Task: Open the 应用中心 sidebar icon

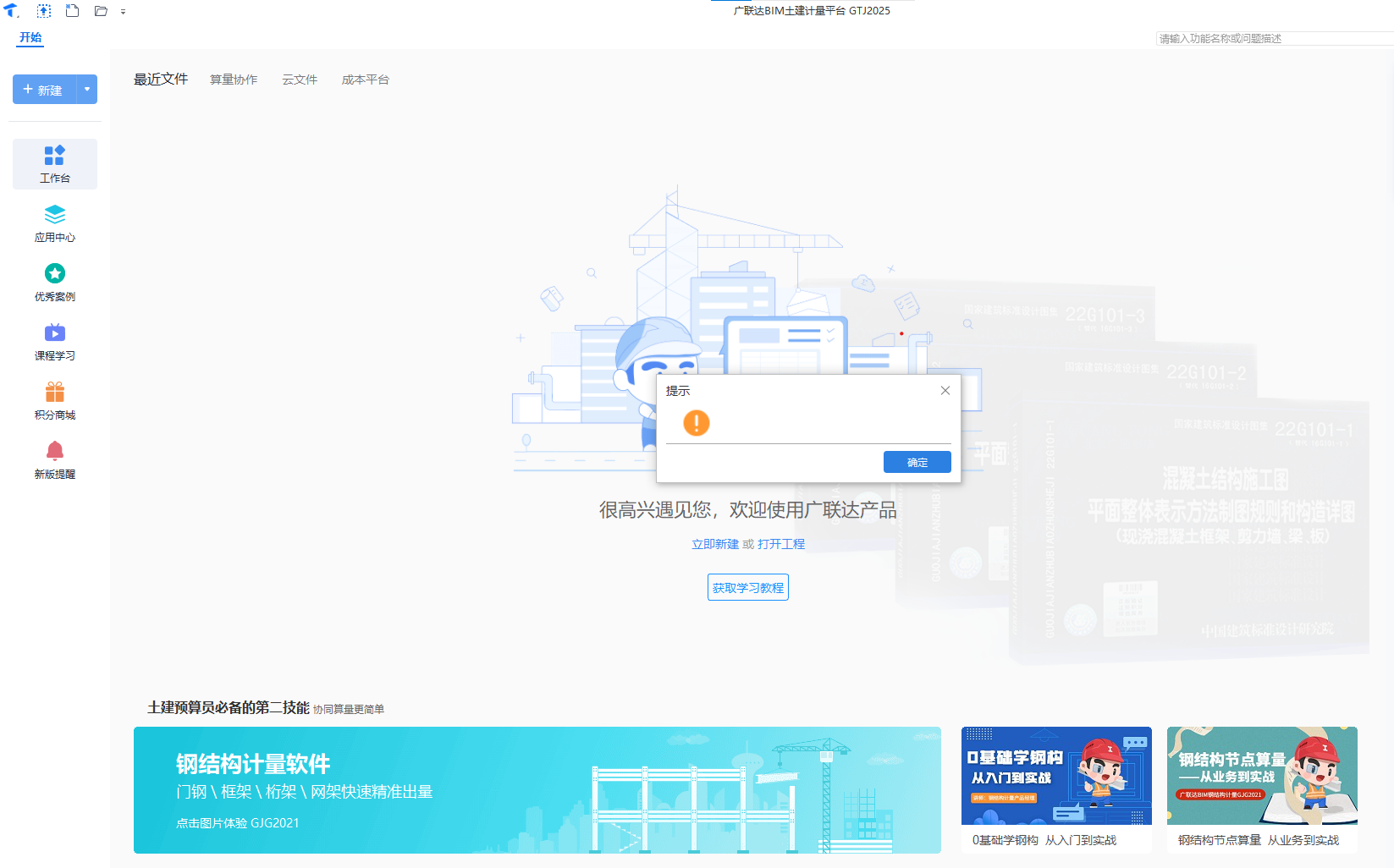Action: (55, 214)
